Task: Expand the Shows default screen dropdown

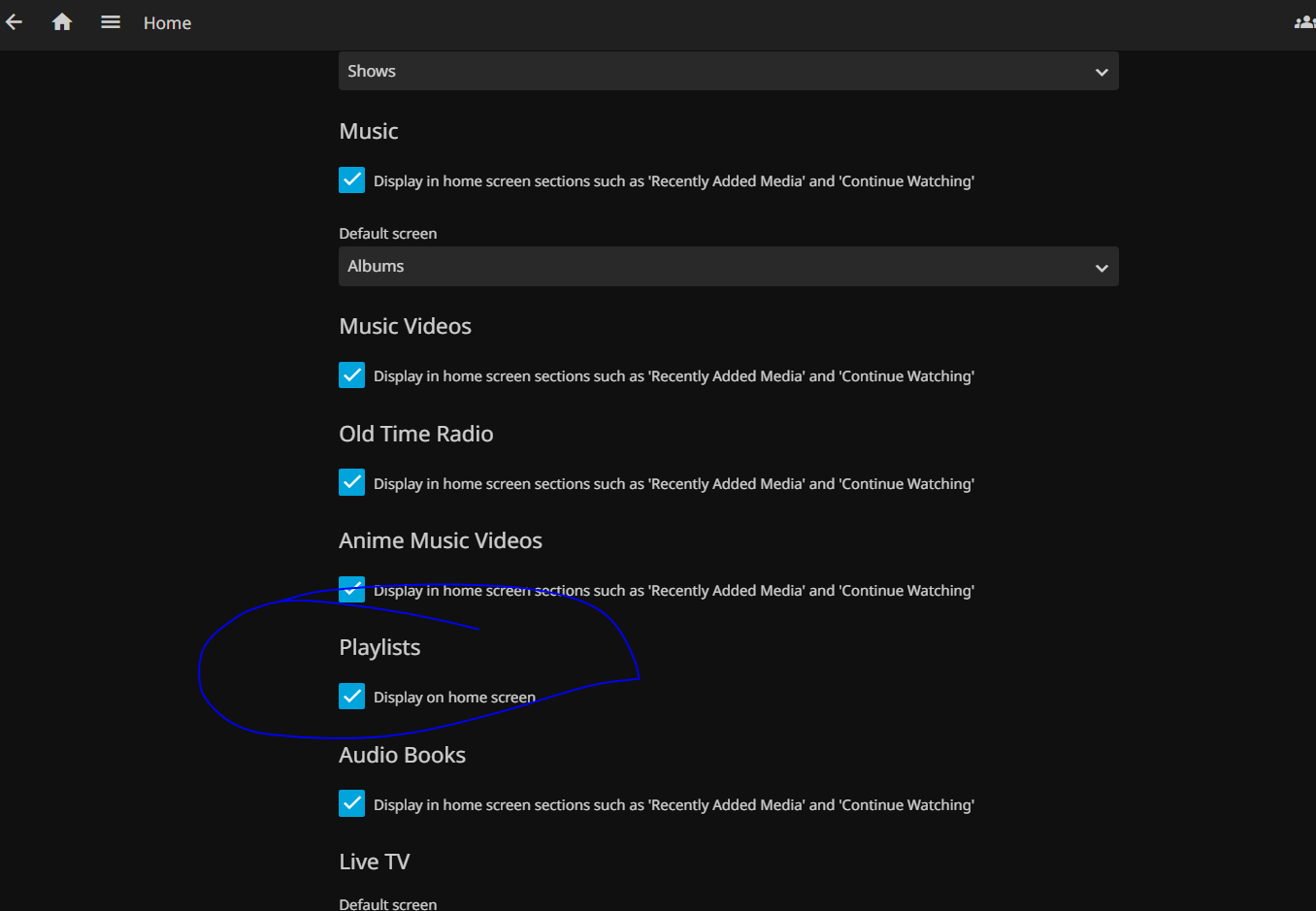Action: [728, 72]
